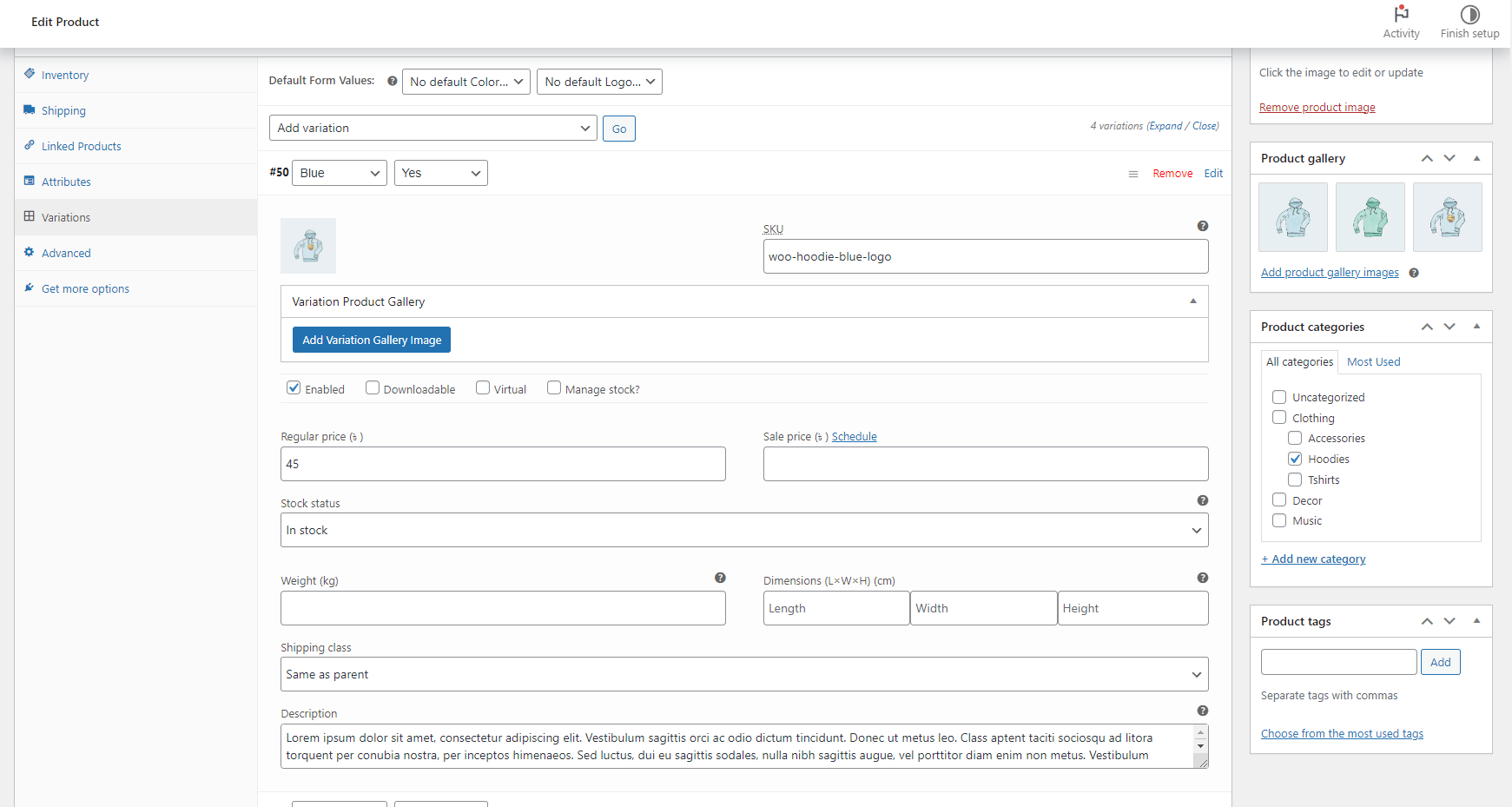Click the Advanced gear icon
This screenshot has height=807, width=1512.
pos(30,252)
